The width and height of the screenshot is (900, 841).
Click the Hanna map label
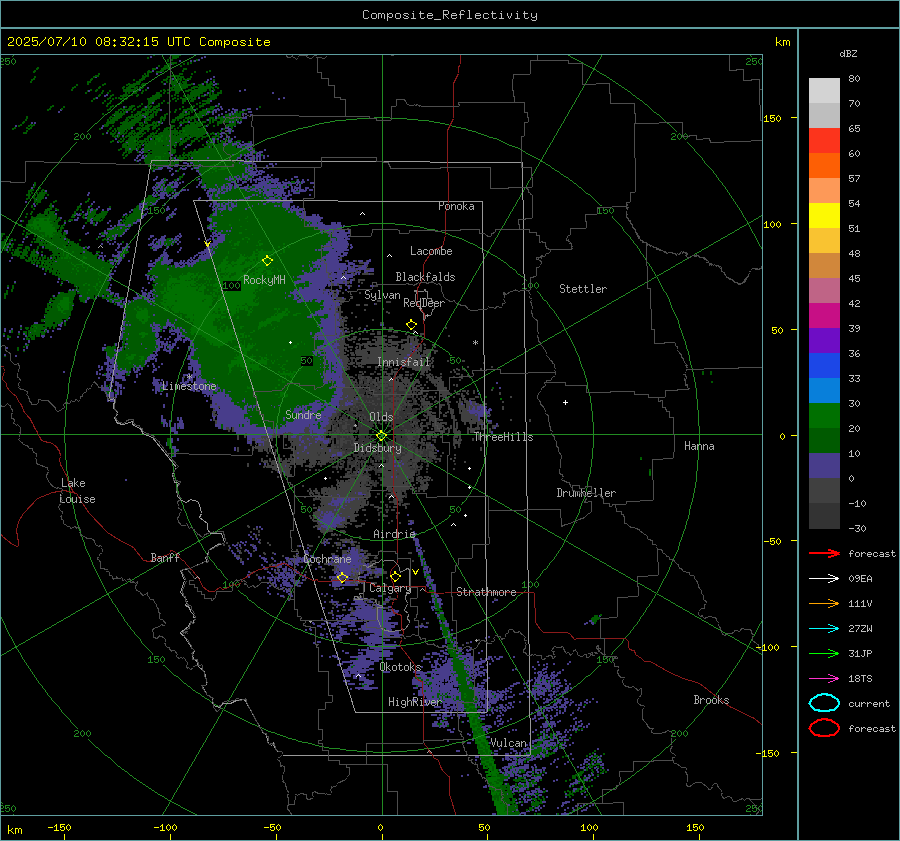pyautogui.click(x=699, y=446)
